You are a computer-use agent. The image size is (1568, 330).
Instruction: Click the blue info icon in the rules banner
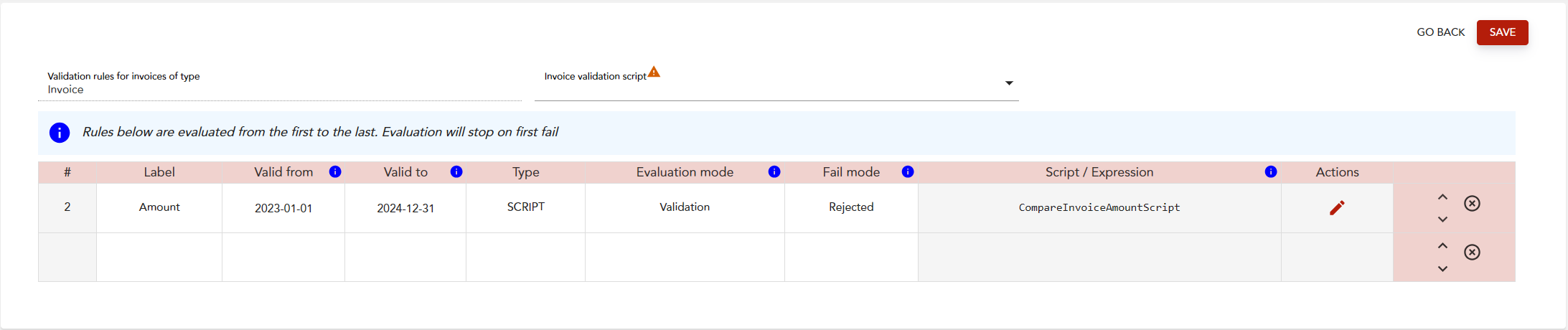point(60,133)
